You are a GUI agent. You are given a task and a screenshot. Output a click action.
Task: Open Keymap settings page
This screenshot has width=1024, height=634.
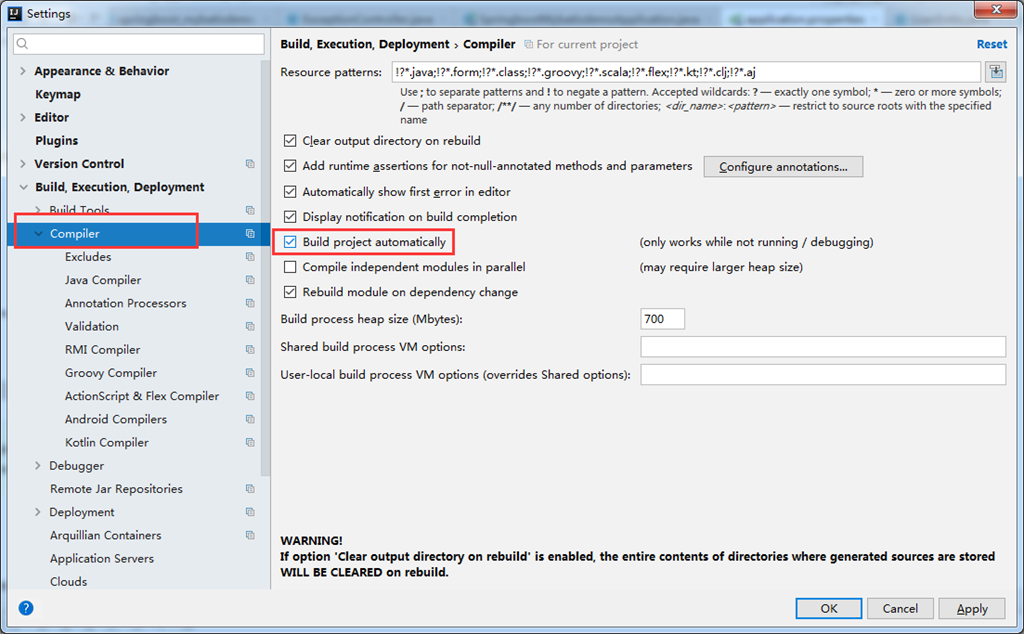click(x=58, y=94)
